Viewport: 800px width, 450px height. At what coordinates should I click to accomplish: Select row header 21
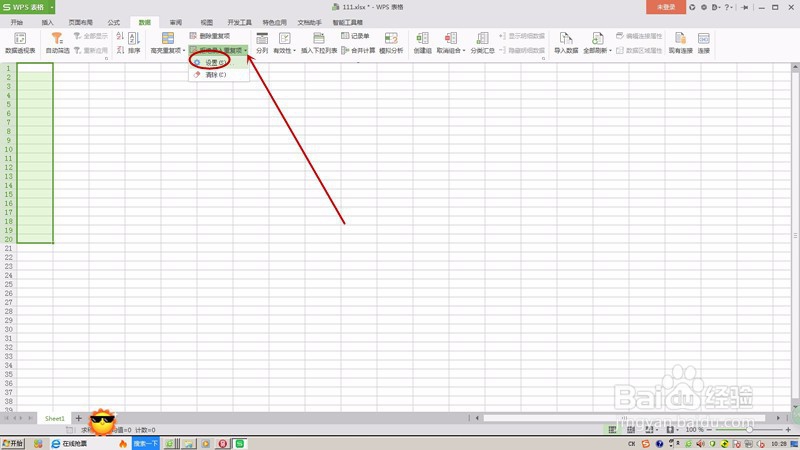pyautogui.click(x=9, y=248)
